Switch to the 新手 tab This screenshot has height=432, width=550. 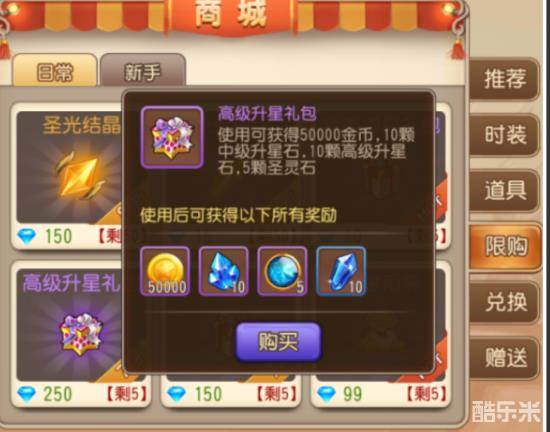(143, 71)
